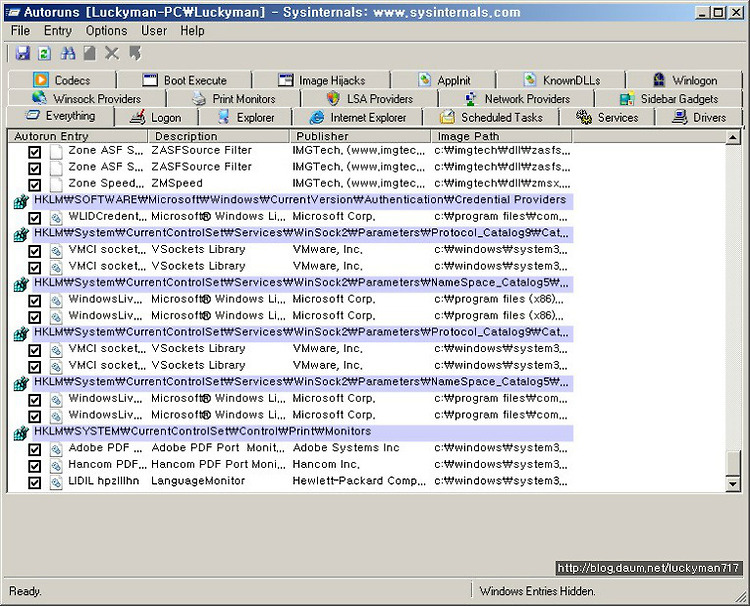Image resolution: width=750 pixels, height=606 pixels.
Task: Click the registry icon beside Print\Monitors key
Action: click(21, 433)
